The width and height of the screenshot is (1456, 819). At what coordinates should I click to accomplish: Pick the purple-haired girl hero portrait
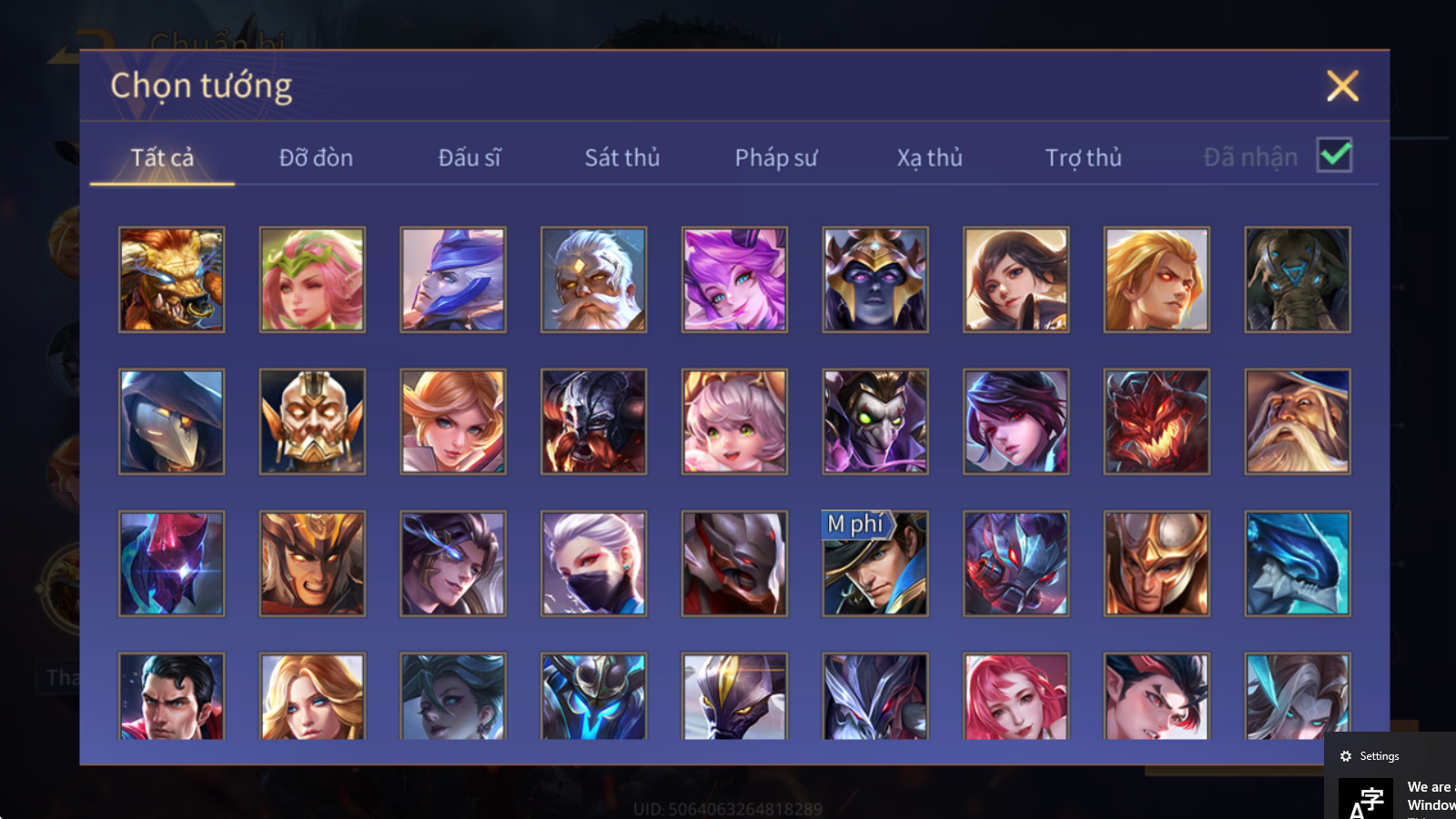pos(734,279)
